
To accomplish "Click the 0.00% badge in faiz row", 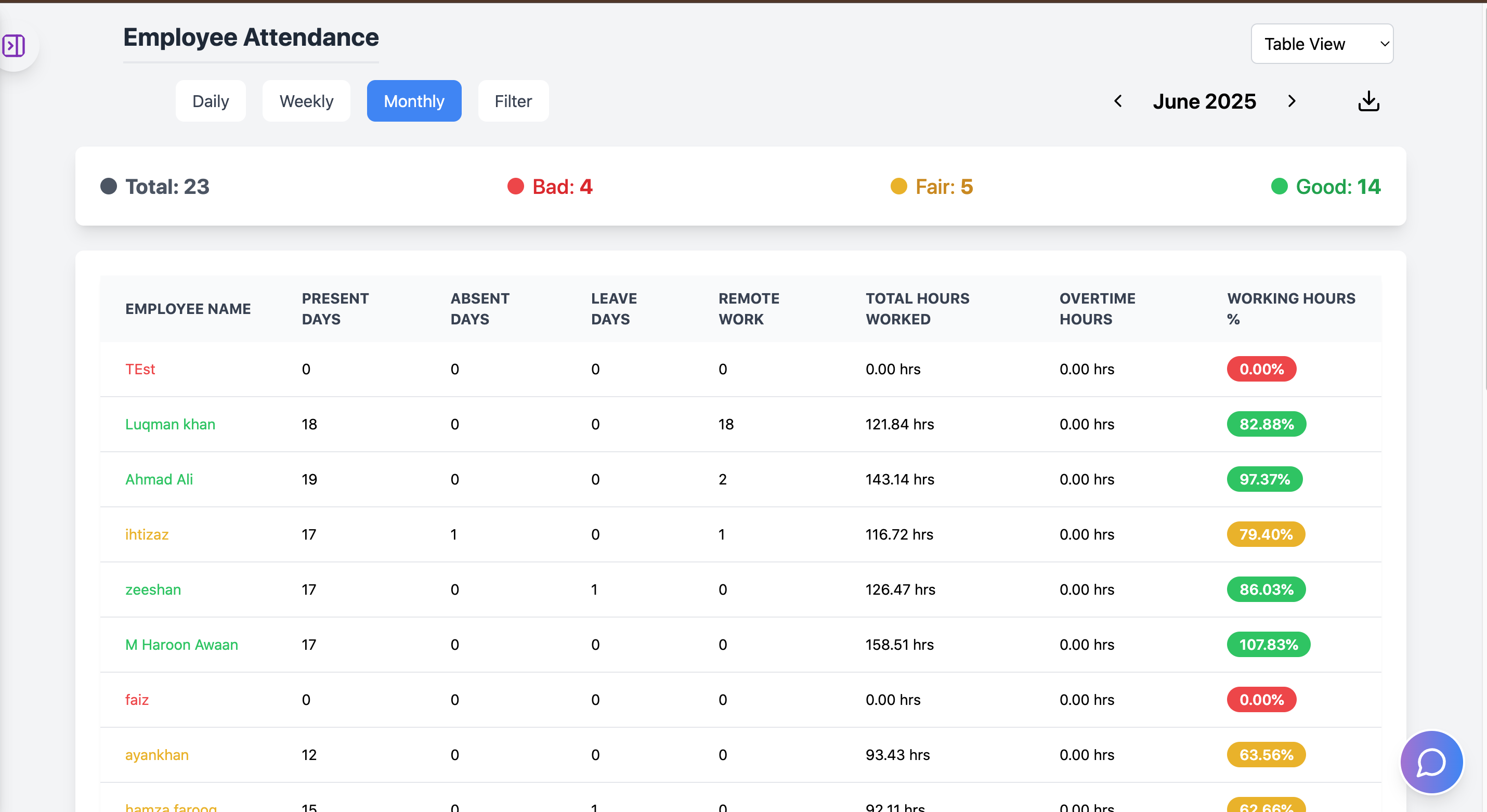I will coord(1261,700).
